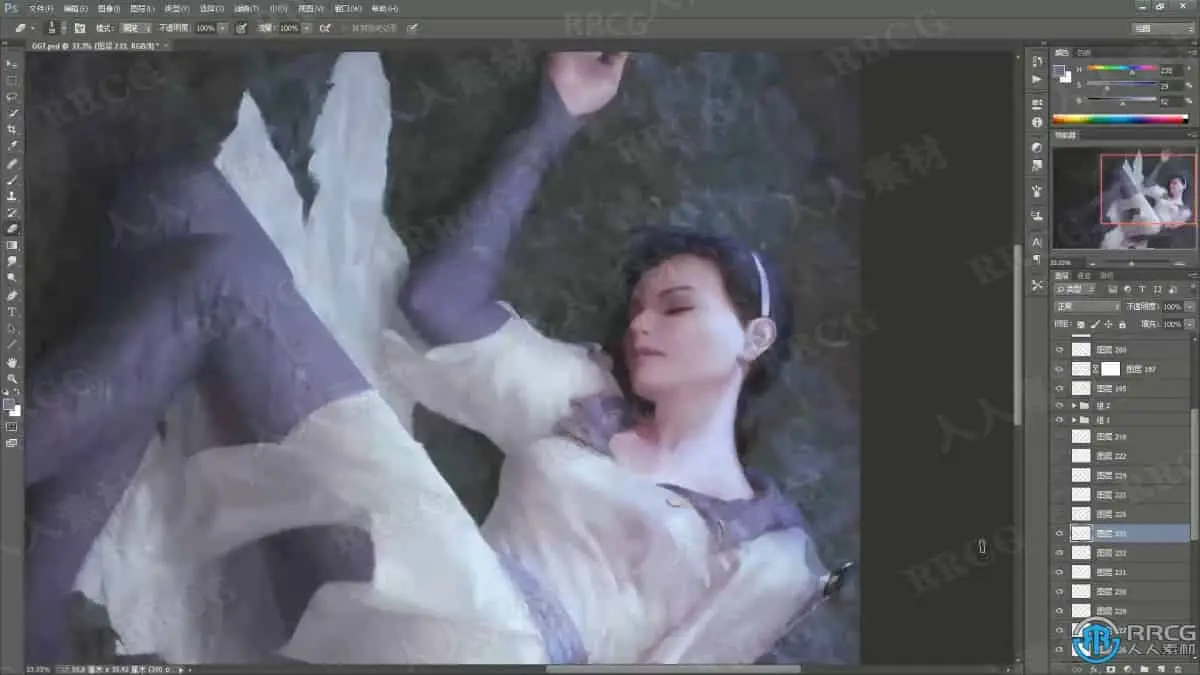Image resolution: width=1200 pixels, height=675 pixels.
Task: Select the Clone Stamp tool
Action: coord(12,197)
